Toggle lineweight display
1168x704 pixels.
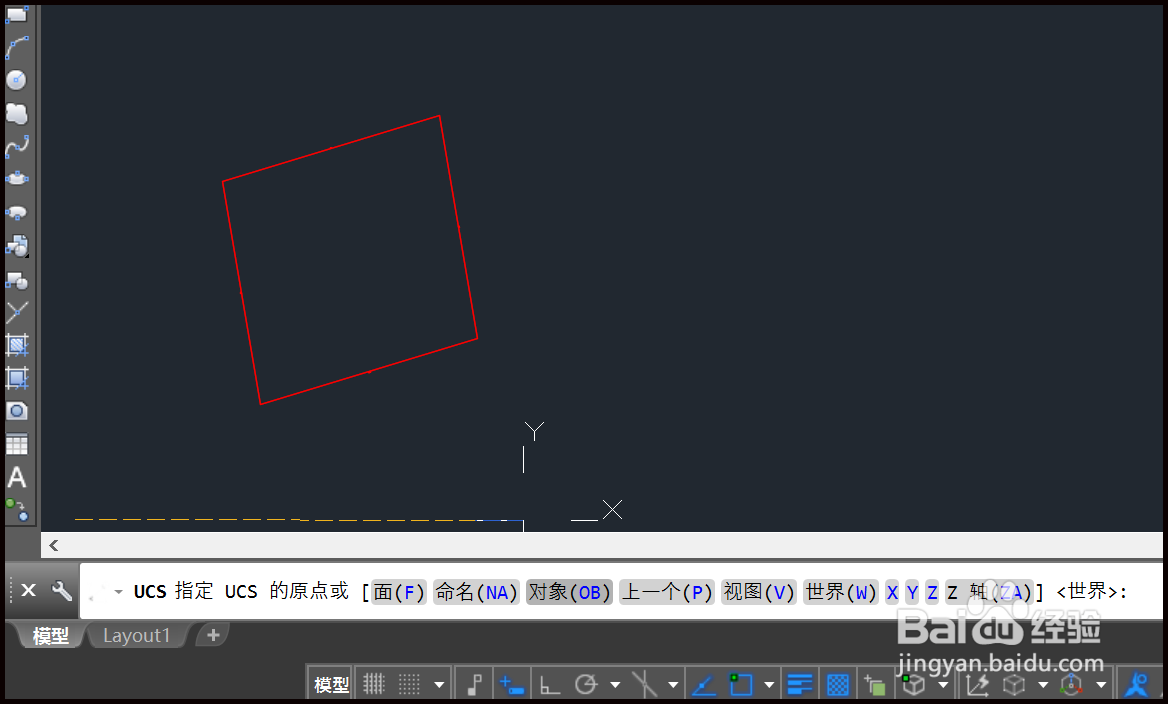tap(799, 684)
